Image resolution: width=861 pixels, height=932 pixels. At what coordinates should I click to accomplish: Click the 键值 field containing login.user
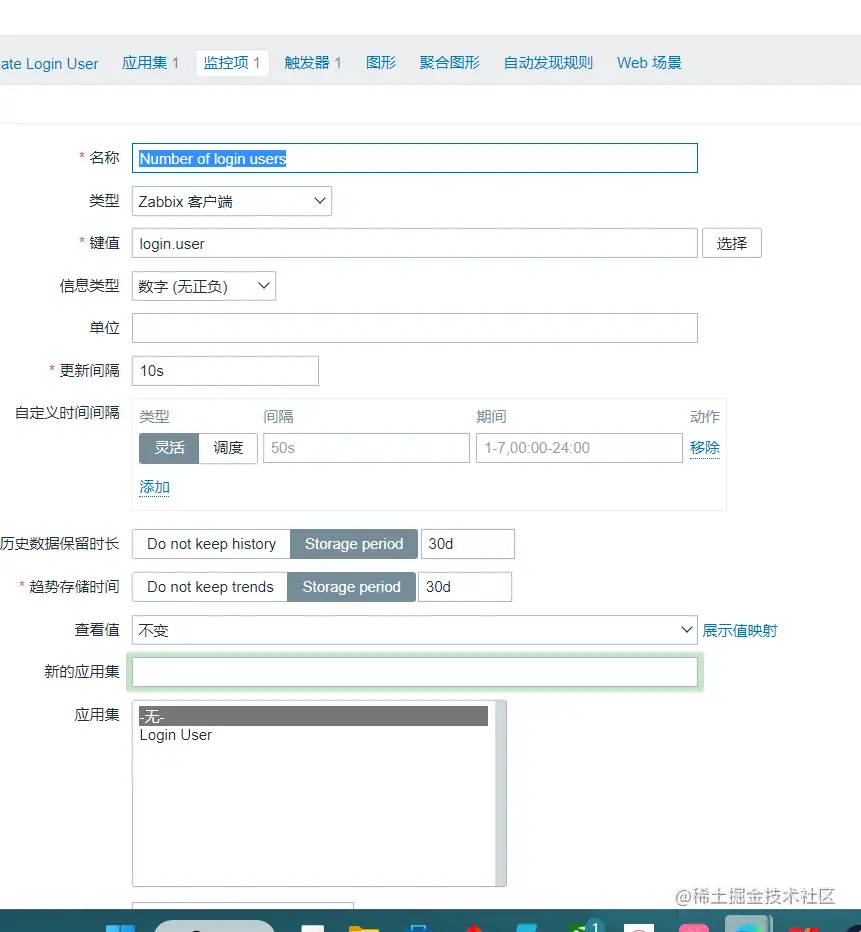click(415, 243)
